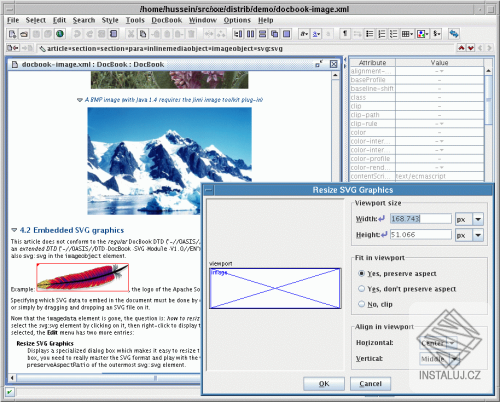Screen dimensions: 500x402
Task: Click OK in Resize SVG Graphics dialog
Action: (x=324, y=384)
